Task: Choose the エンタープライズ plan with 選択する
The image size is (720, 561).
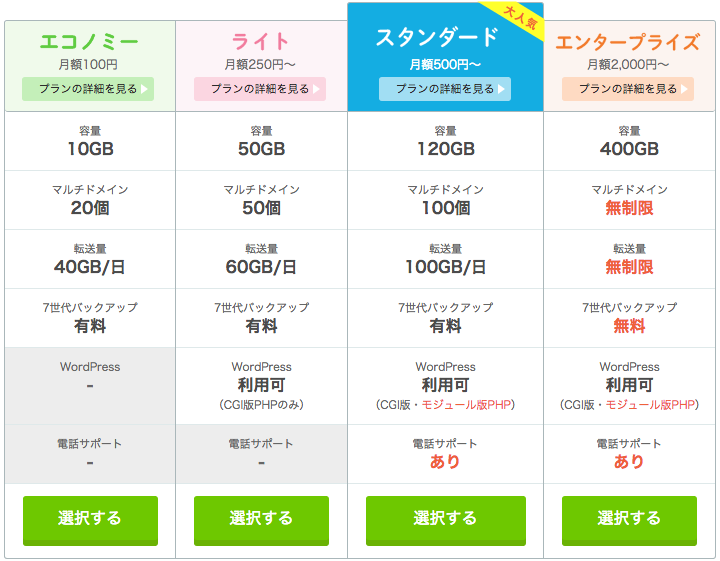Action: 630,521
